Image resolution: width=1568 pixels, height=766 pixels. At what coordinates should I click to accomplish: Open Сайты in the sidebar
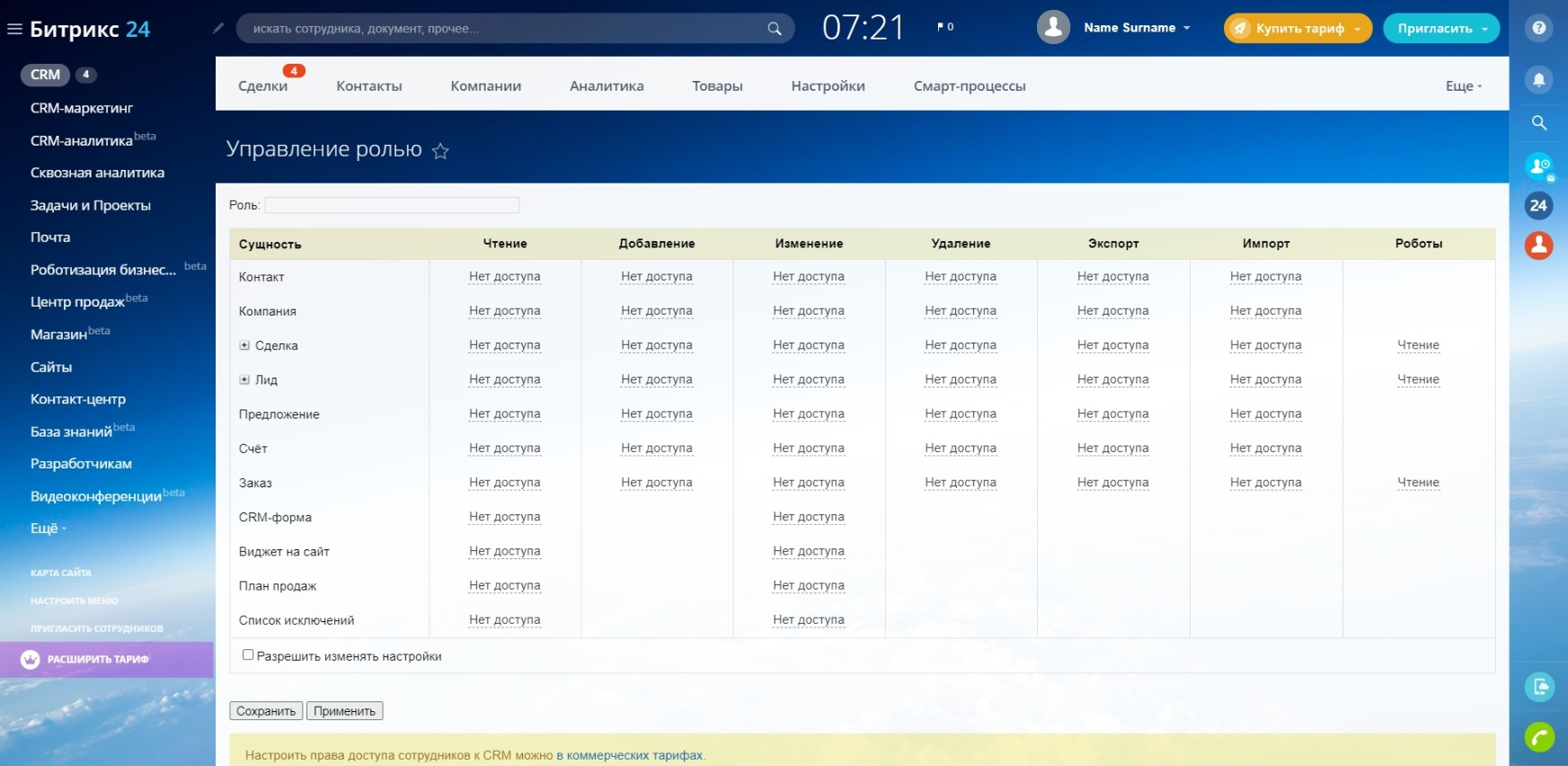pyautogui.click(x=51, y=367)
